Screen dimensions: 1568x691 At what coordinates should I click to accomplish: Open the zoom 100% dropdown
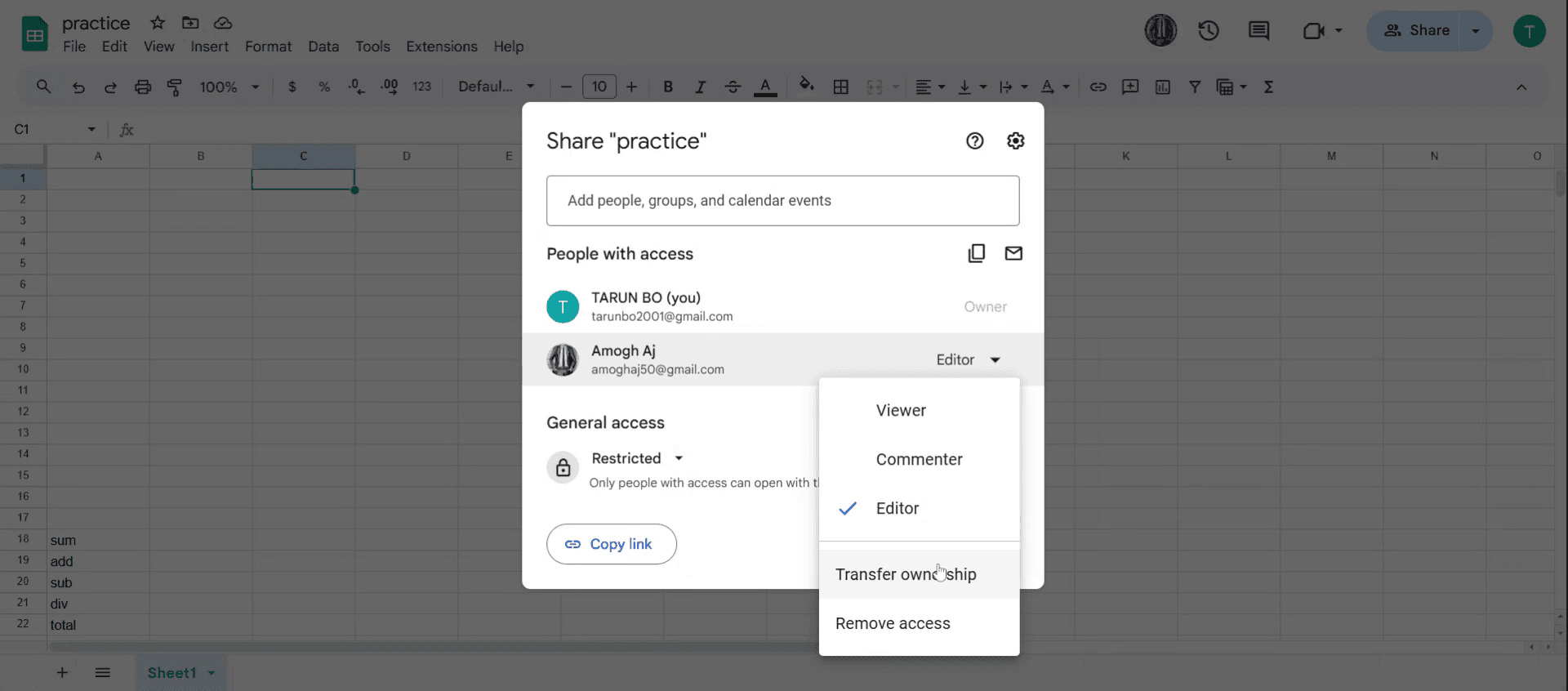[229, 87]
